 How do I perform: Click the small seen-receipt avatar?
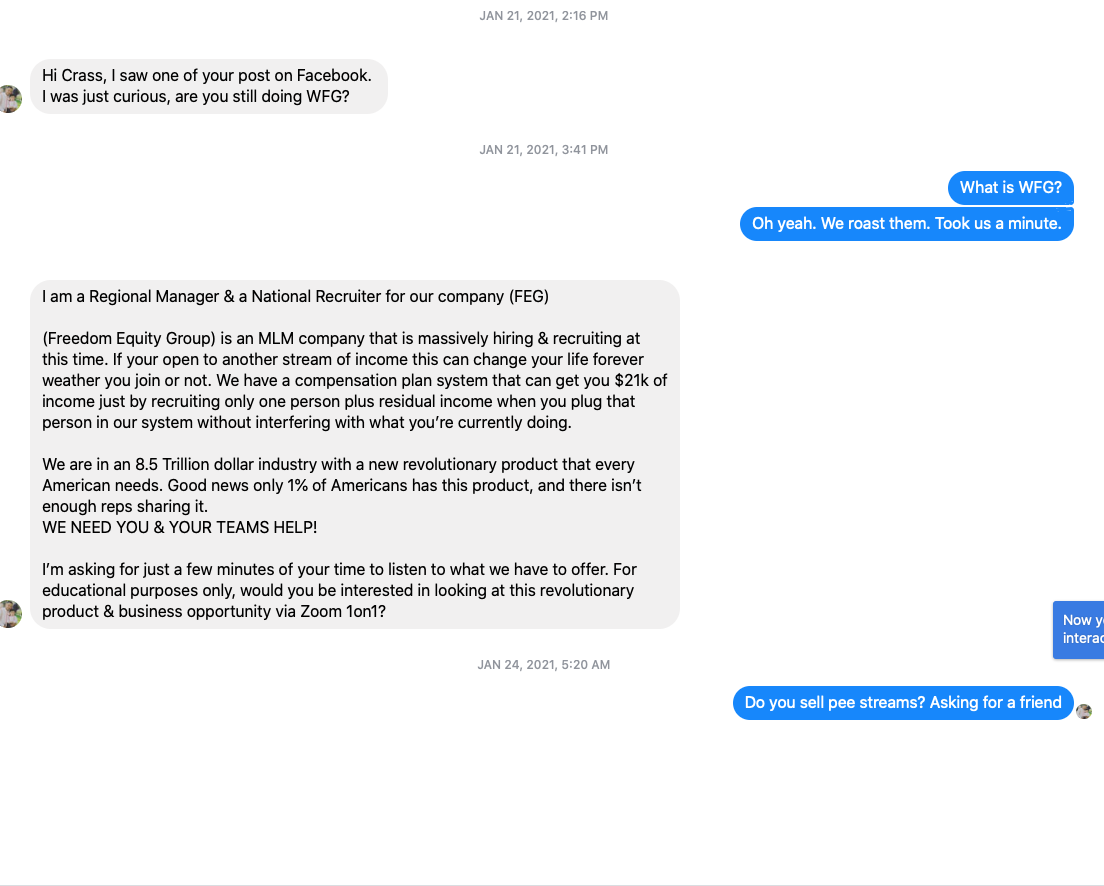point(1084,711)
